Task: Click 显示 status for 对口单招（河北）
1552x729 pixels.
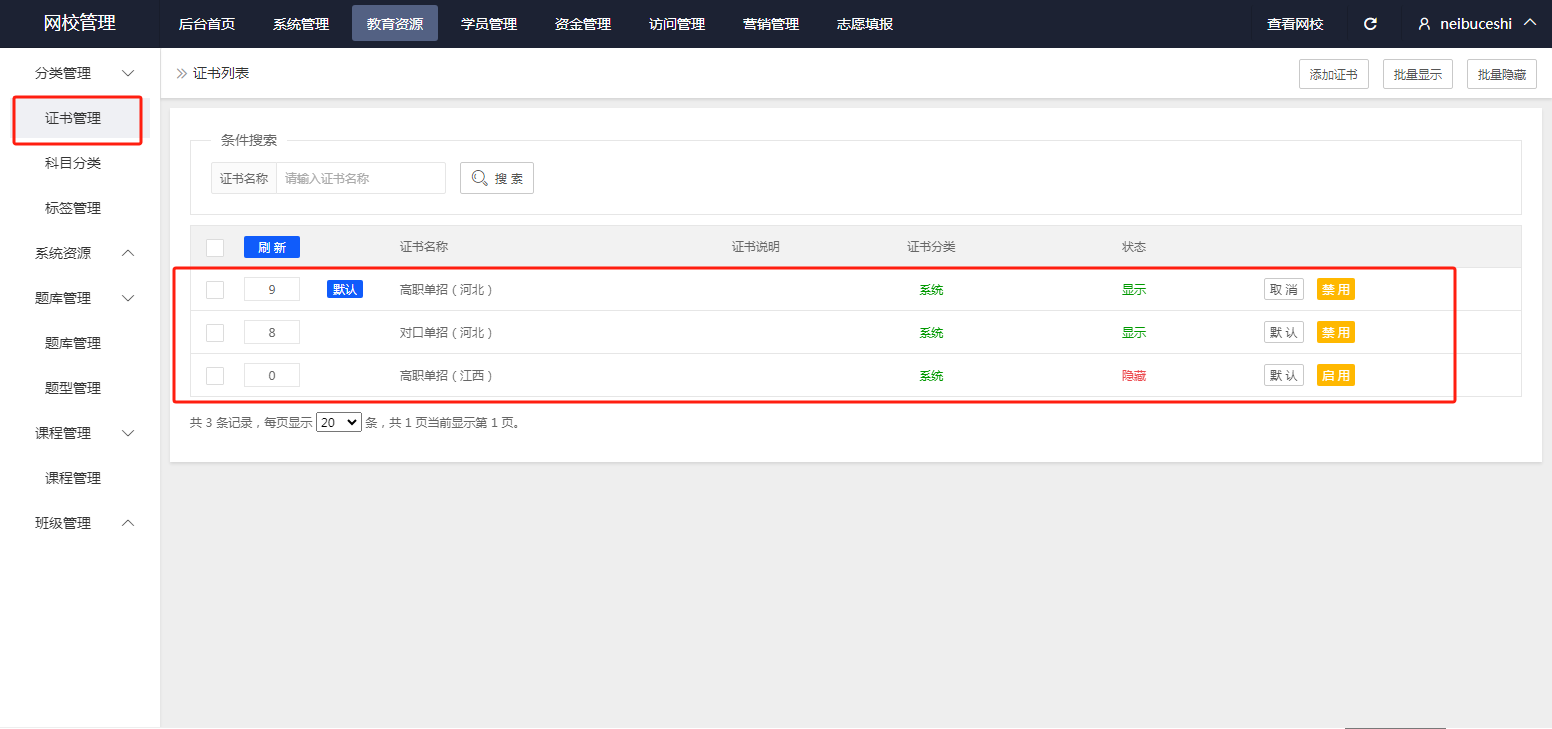Action: click(1134, 333)
